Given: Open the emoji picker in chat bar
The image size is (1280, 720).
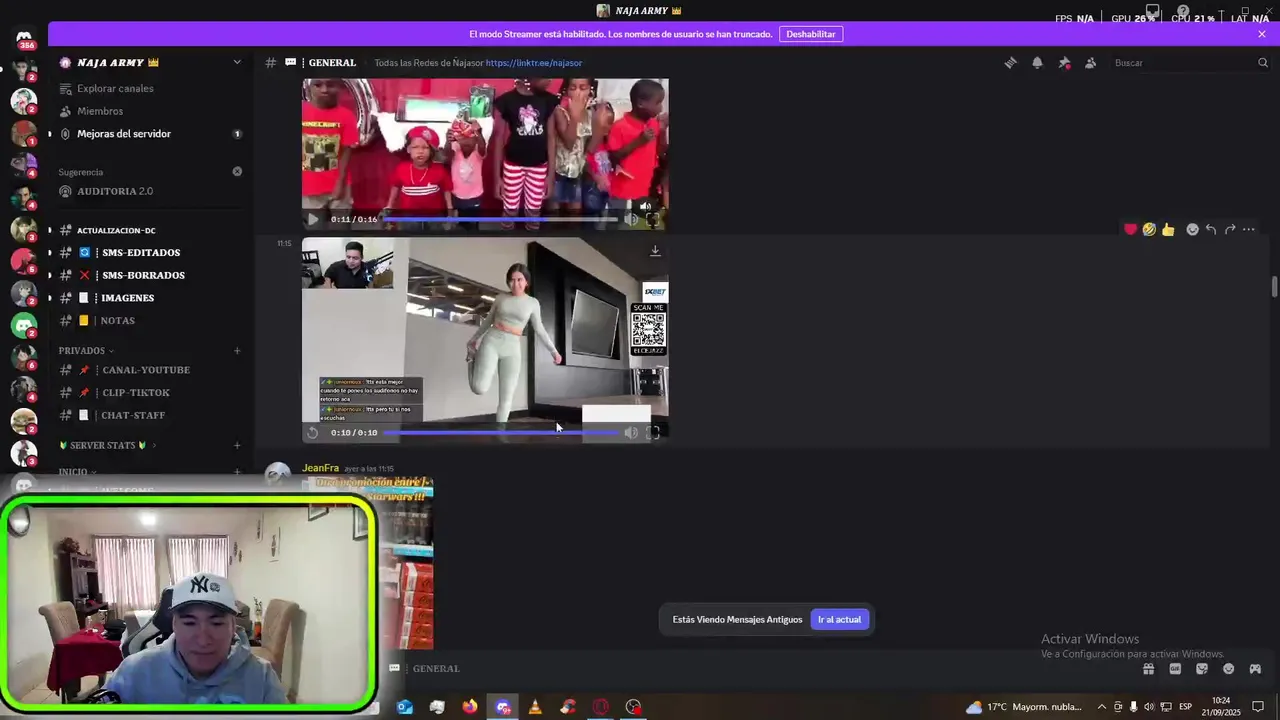Looking at the screenshot, I should pos(1229,669).
